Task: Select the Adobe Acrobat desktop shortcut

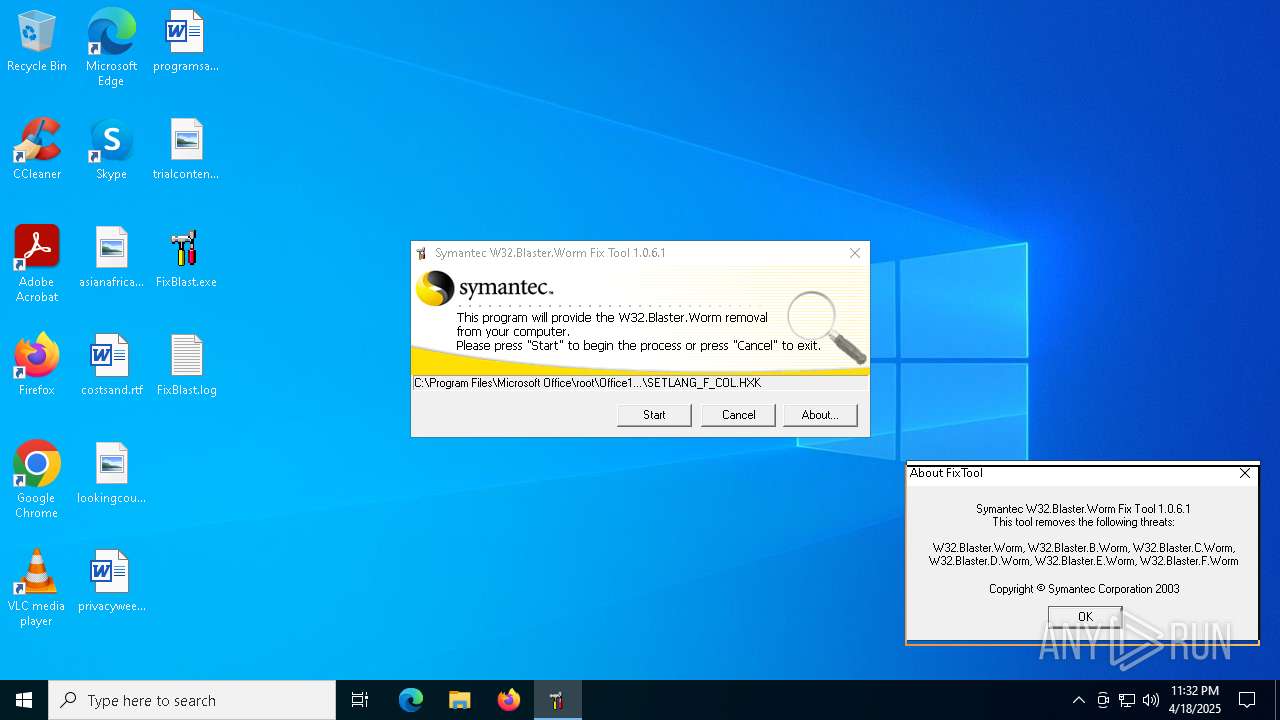Action: tap(37, 264)
